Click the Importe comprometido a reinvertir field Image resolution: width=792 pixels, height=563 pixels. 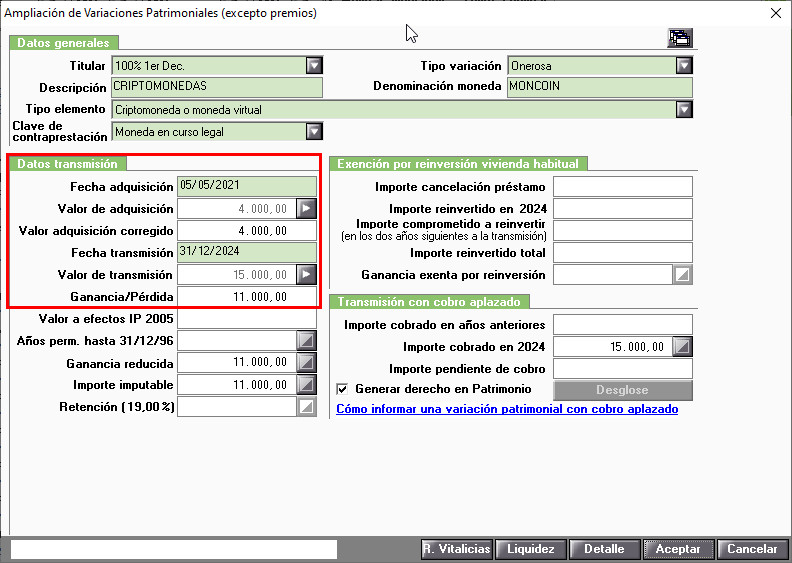[623, 231]
